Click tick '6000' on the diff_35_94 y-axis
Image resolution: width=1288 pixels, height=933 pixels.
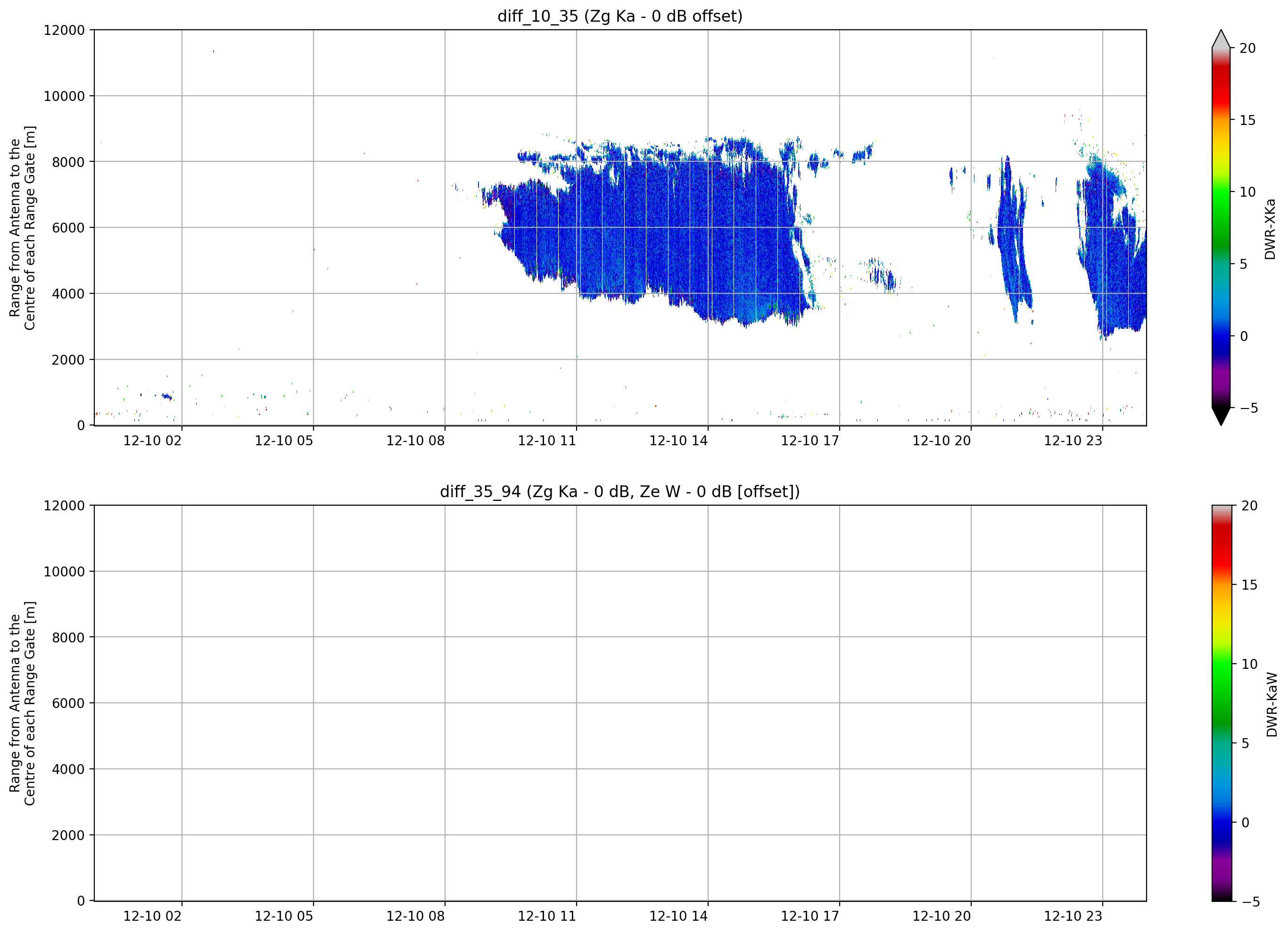[68, 703]
